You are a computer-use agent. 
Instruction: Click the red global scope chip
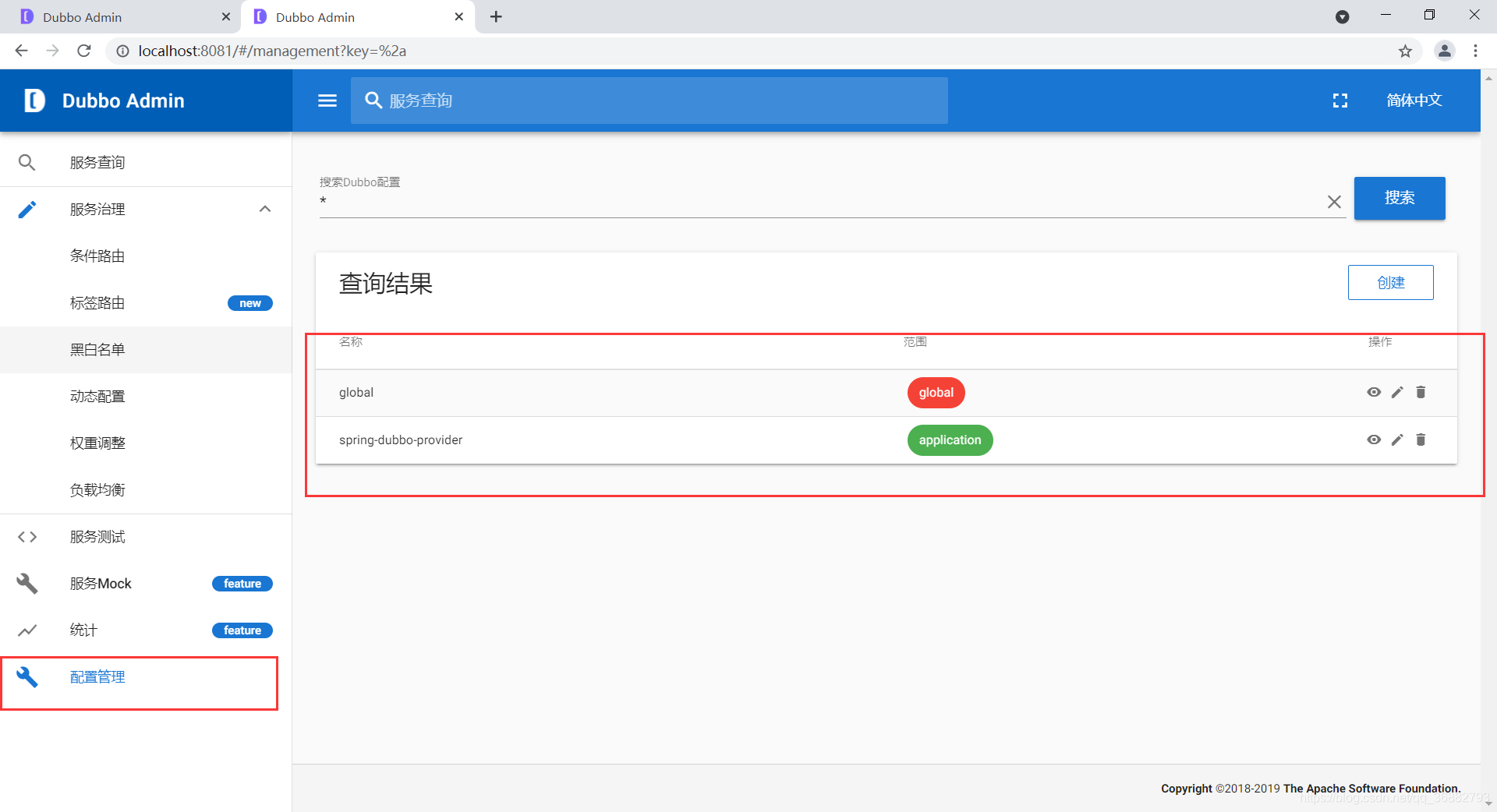click(936, 393)
